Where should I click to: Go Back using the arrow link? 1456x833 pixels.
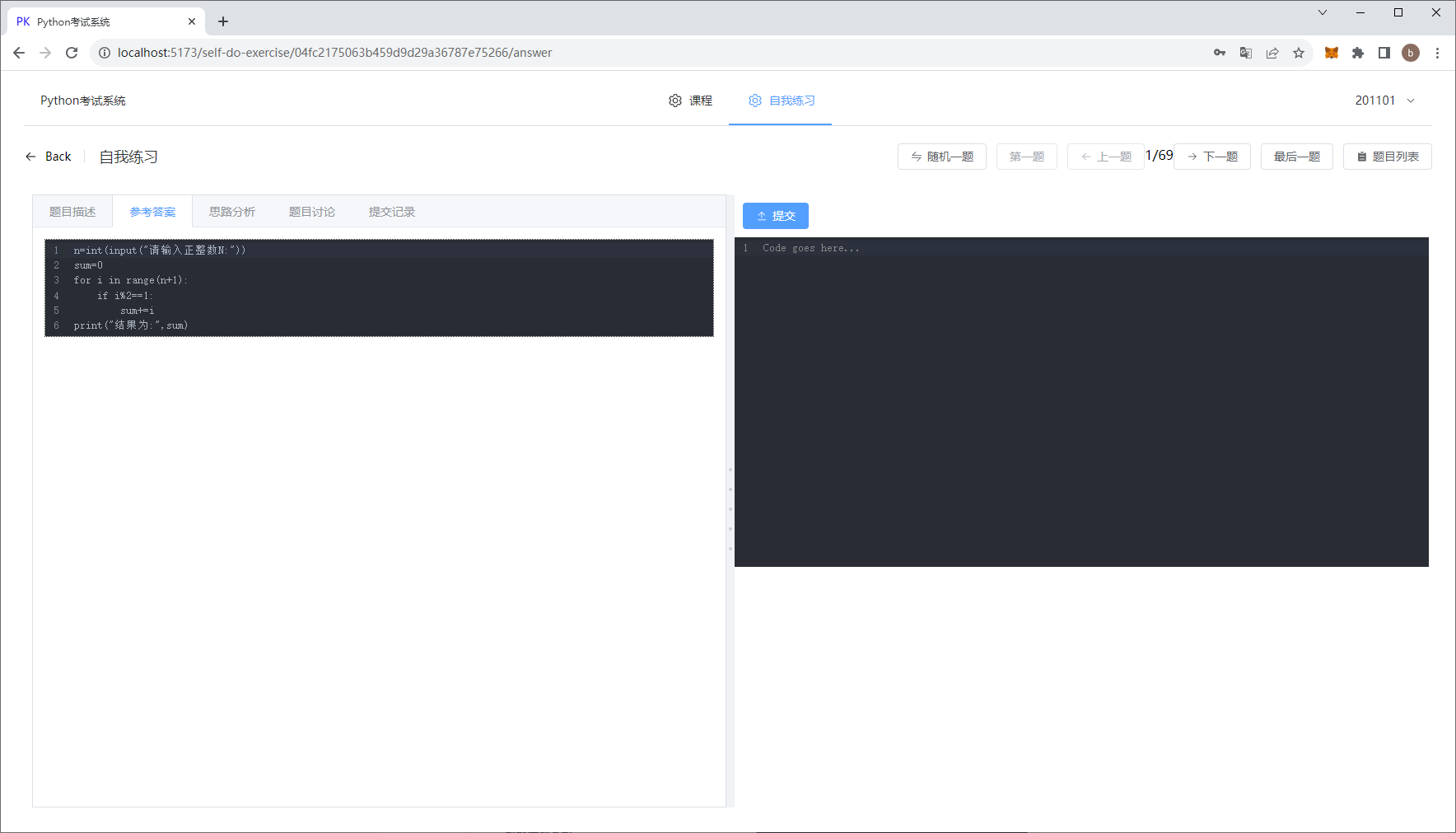coord(49,157)
